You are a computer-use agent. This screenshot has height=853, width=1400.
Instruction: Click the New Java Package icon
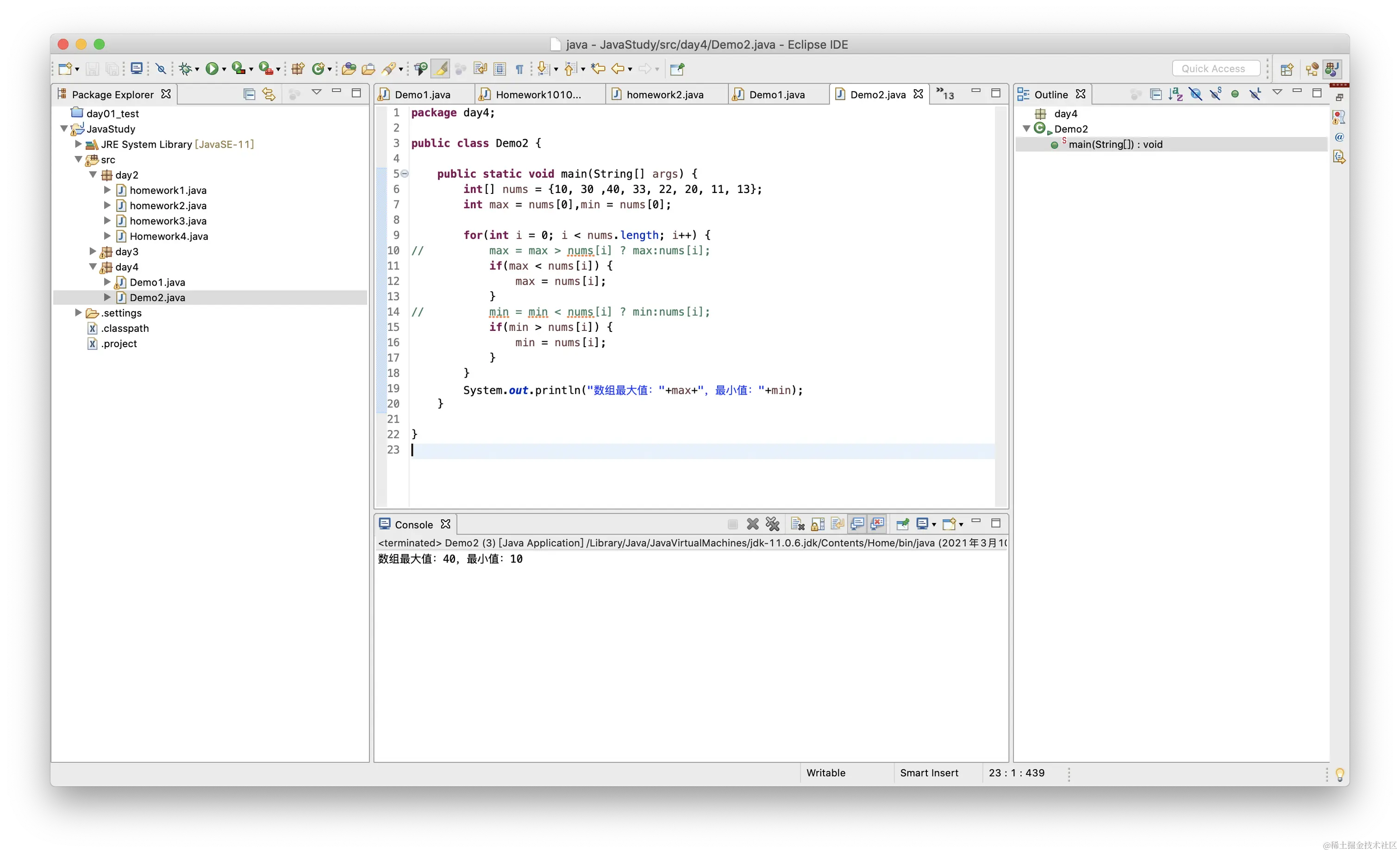(x=298, y=68)
